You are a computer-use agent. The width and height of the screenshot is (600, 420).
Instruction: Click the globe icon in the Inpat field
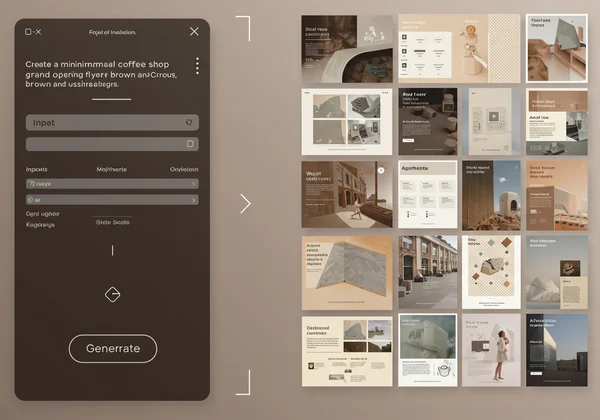189,122
